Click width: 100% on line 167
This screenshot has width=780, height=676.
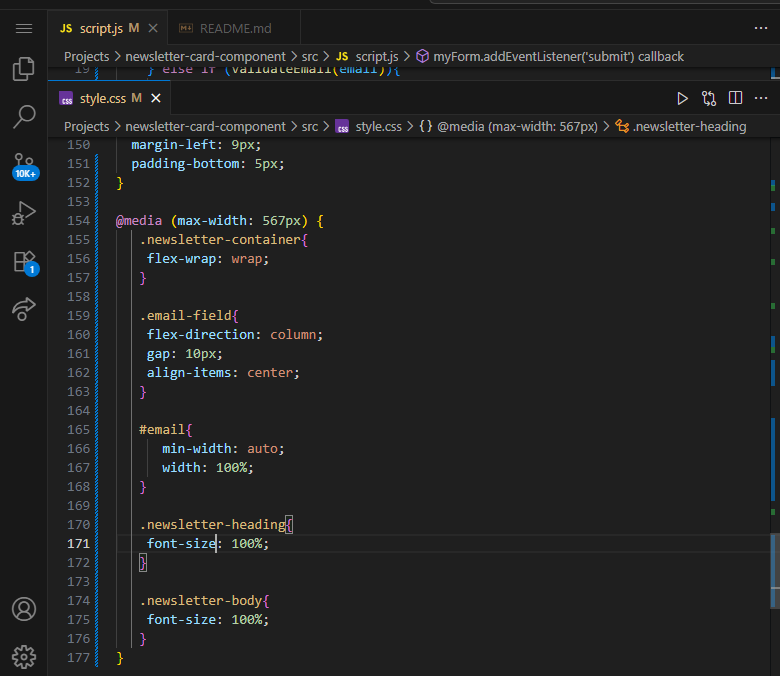(x=208, y=468)
